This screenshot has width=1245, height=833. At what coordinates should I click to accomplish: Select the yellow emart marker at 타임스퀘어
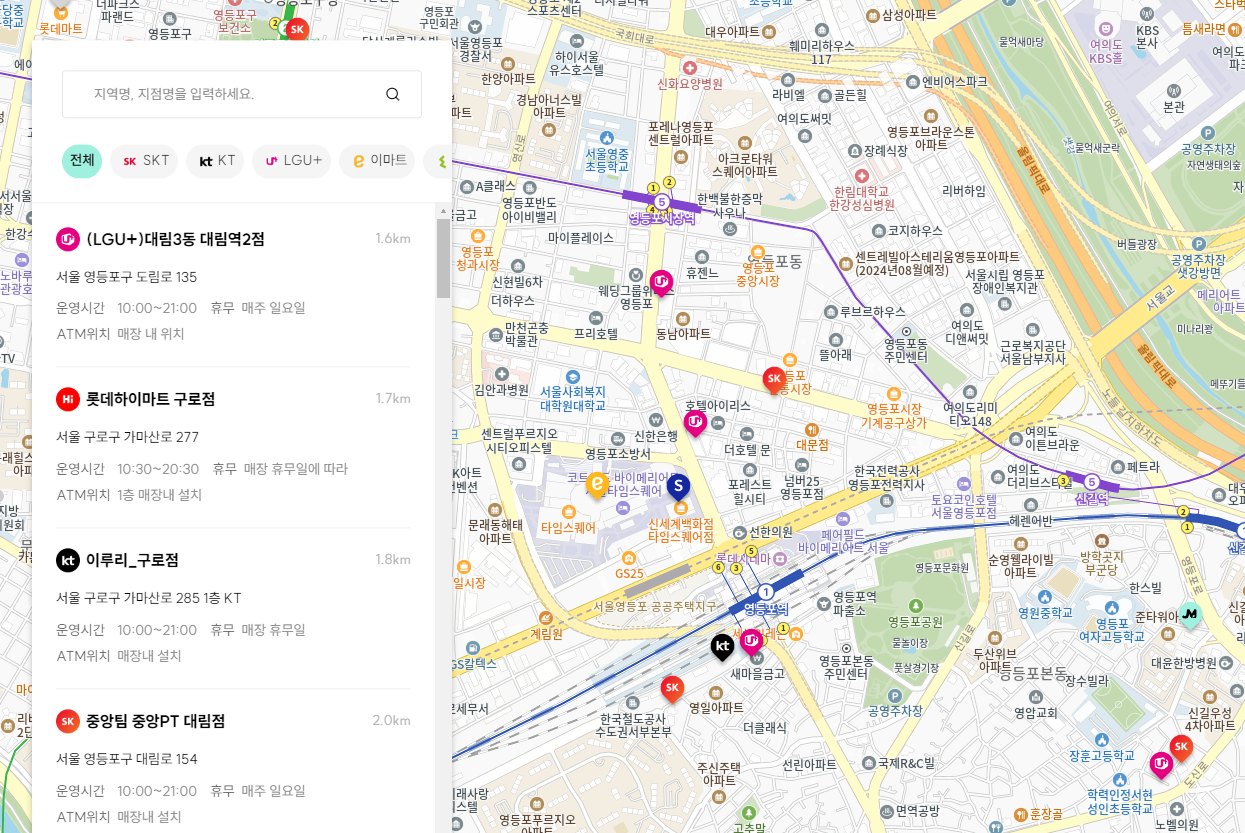597,486
